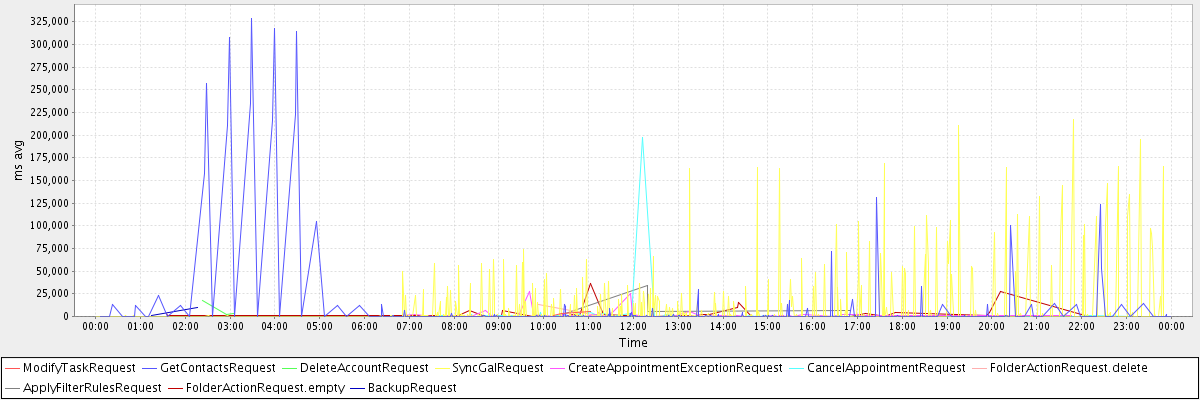Screen dimensions: 1200x400
Task: Select the 18:00 time axis label
Action: pos(902,326)
